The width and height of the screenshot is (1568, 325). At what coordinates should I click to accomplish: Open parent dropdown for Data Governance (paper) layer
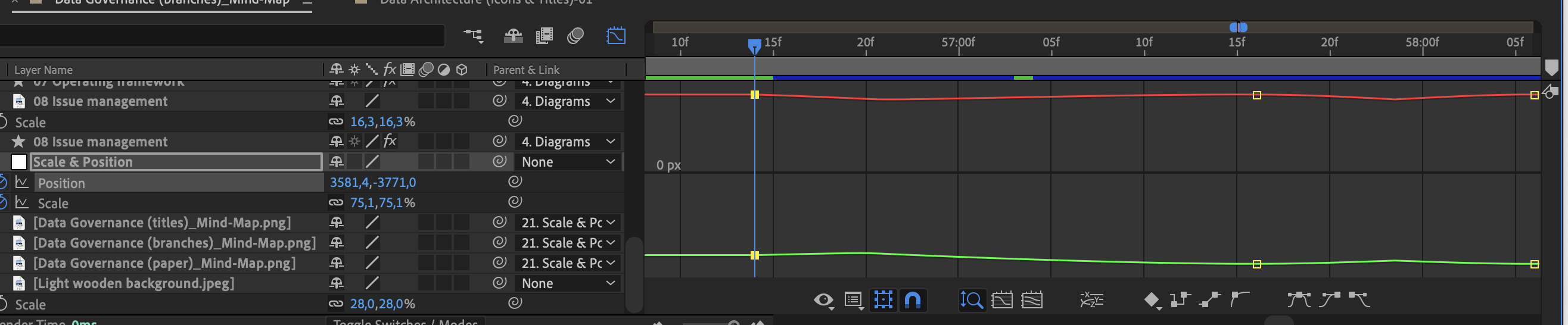pyautogui.click(x=568, y=263)
